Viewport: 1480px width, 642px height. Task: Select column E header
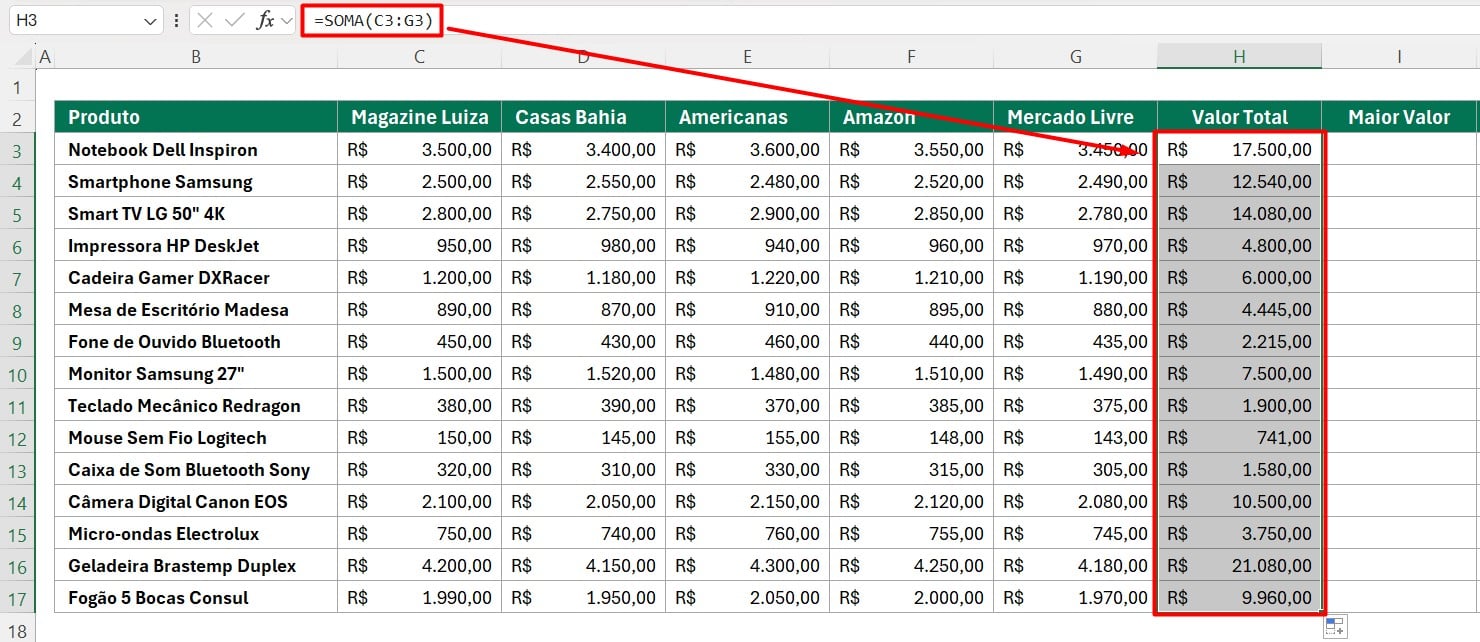(x=747, y=57)
